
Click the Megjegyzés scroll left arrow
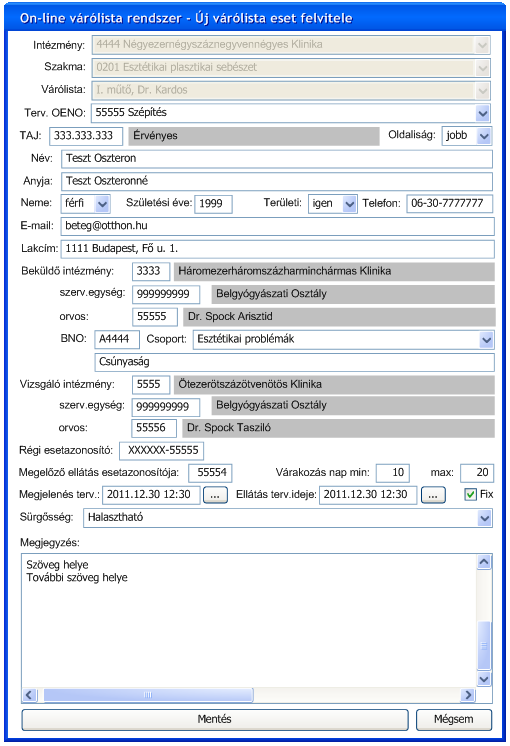29,696
